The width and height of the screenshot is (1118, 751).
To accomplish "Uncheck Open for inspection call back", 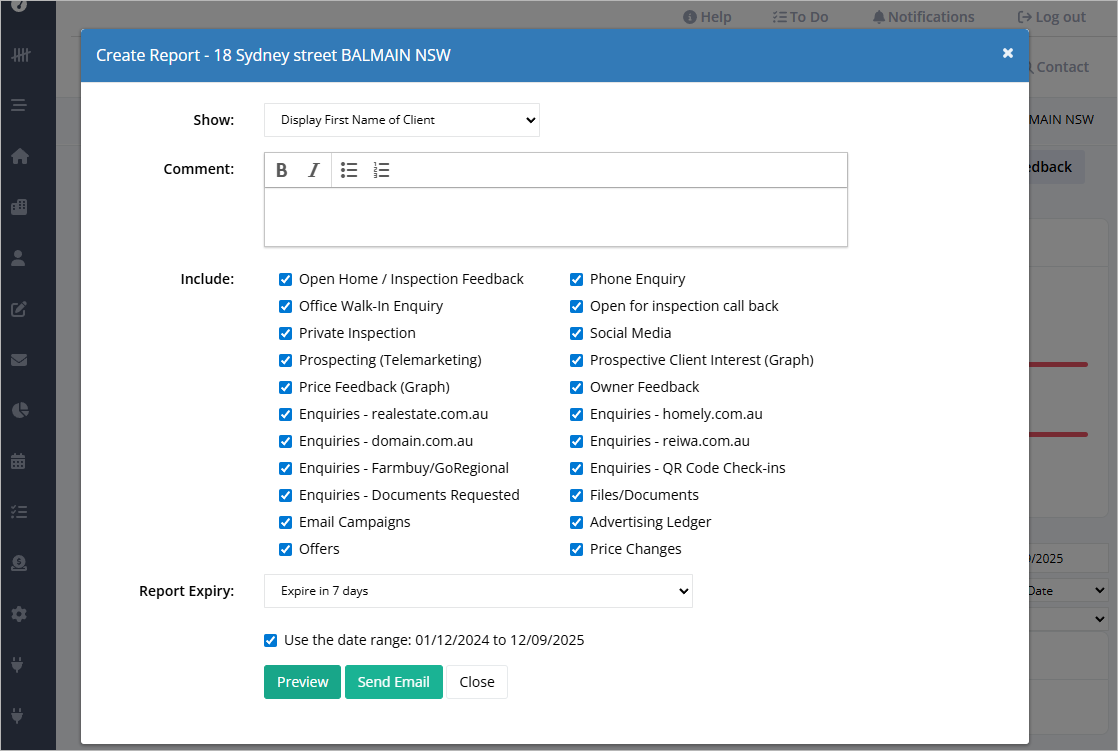I will pyautogui.click(x=576, y=306).
